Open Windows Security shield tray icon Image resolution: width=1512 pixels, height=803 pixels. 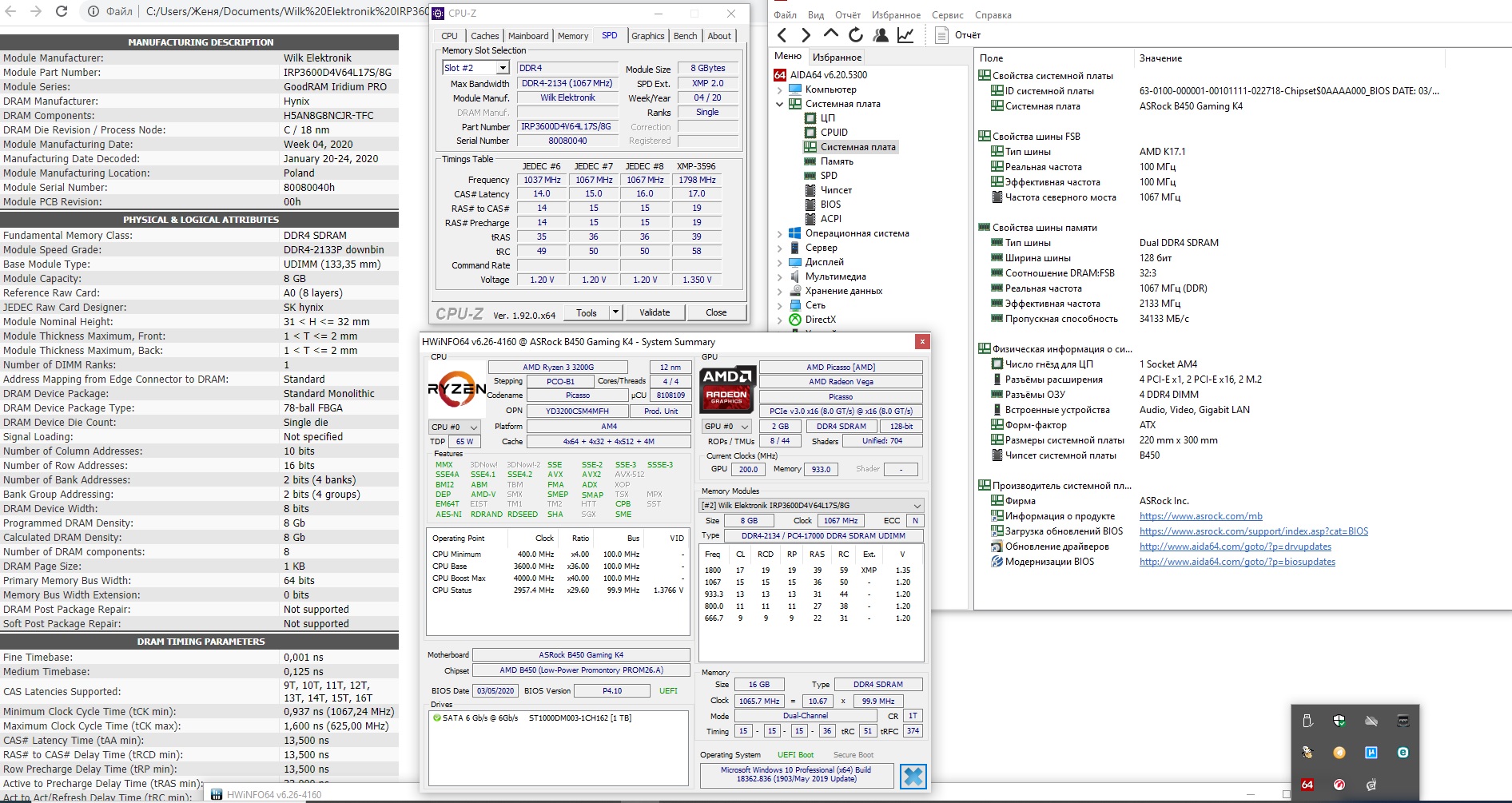[x=1339, y=721]
